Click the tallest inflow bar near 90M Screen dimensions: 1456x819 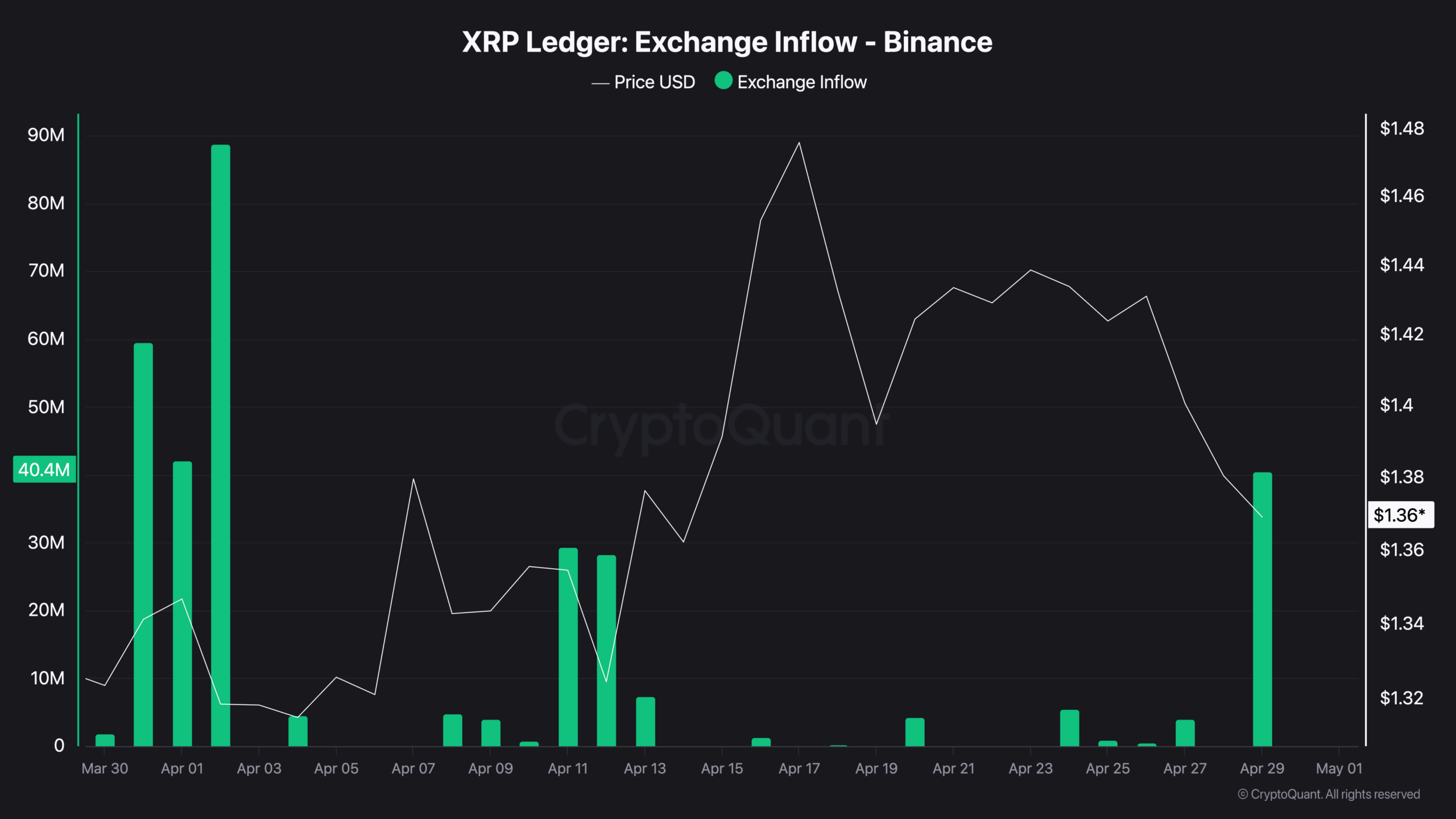pyautogui.click(x=221, y=444)
